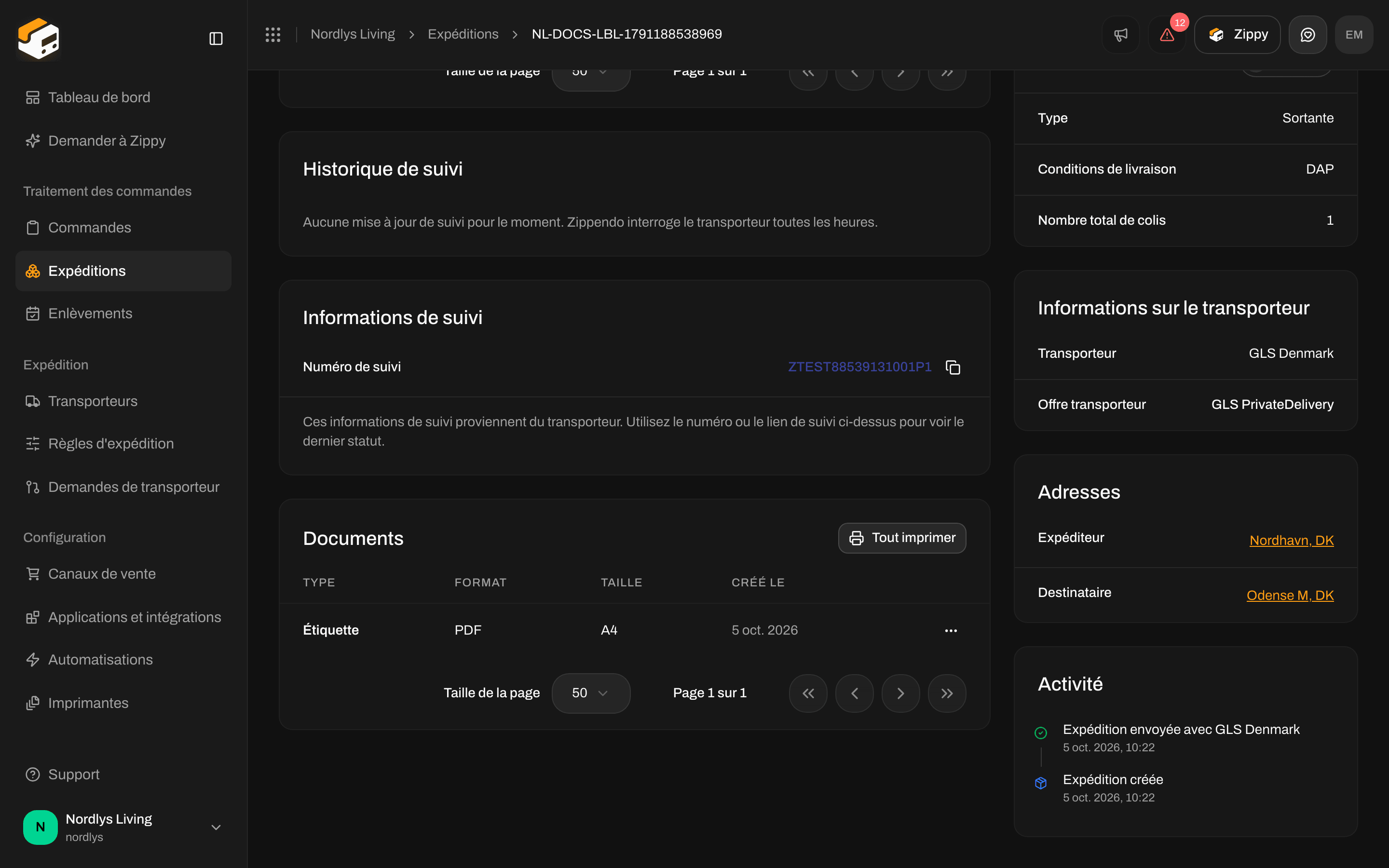Open the EM user menu
The height and width of the screenshot is (868, 1389).
pyautogui.click(x=1354, y=34)
